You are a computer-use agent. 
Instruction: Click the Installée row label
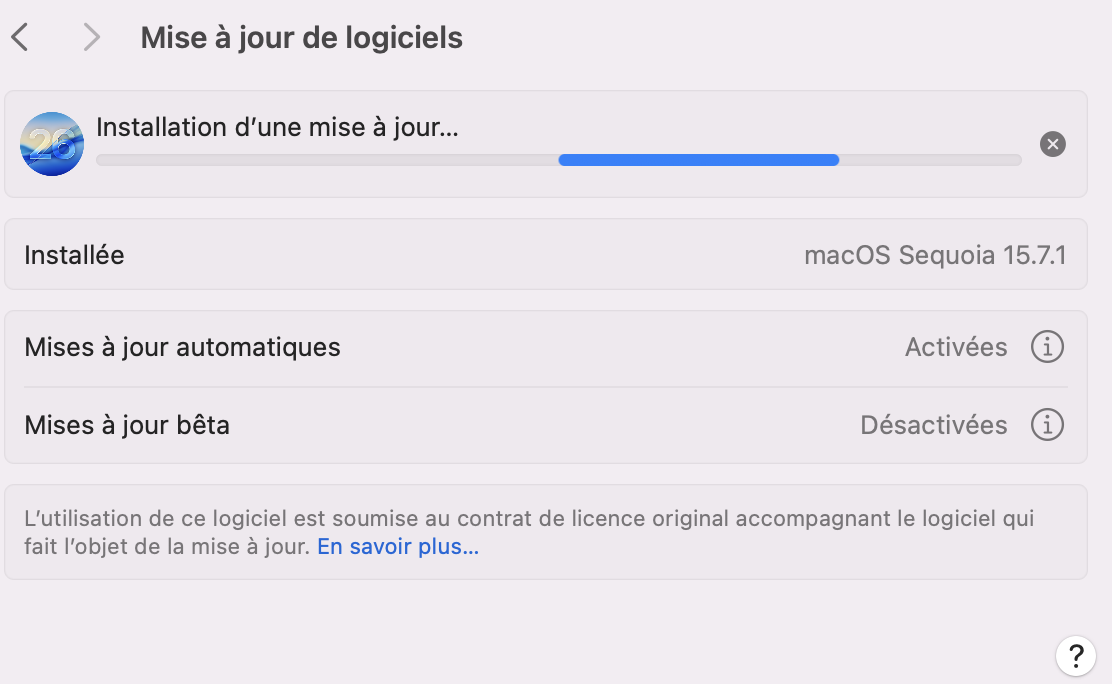74,255
